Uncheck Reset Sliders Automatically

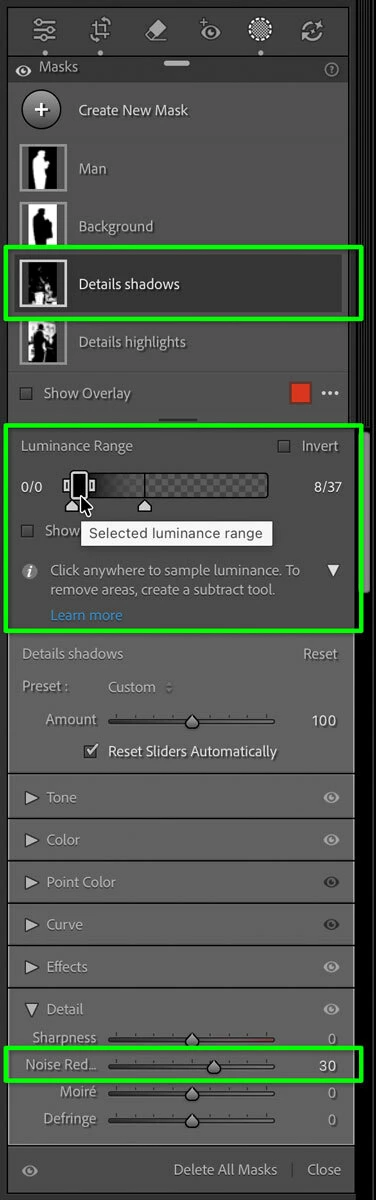(x=91, y=751)
